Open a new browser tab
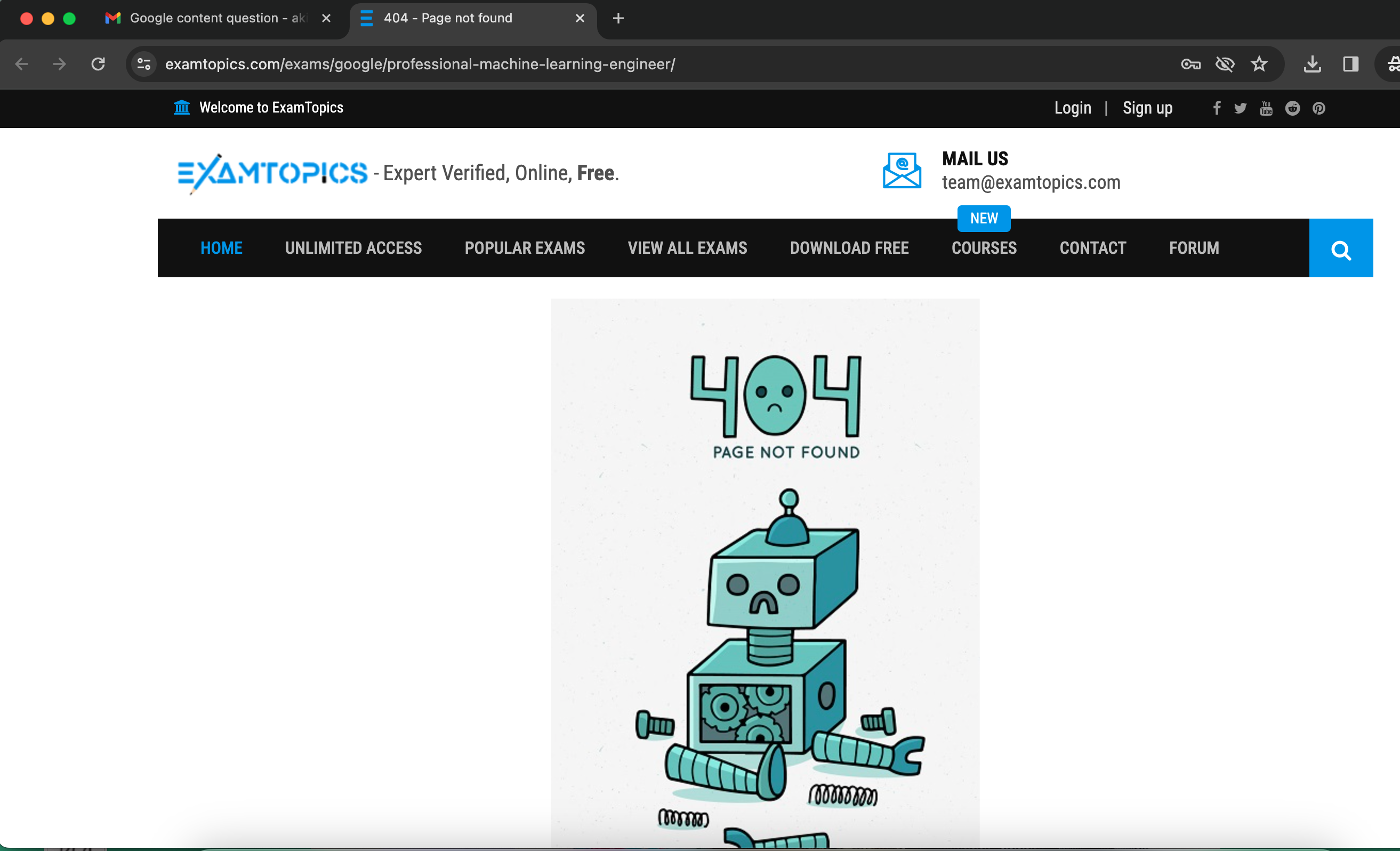The height and width of the screenshot is (851, 1400). 618,18
